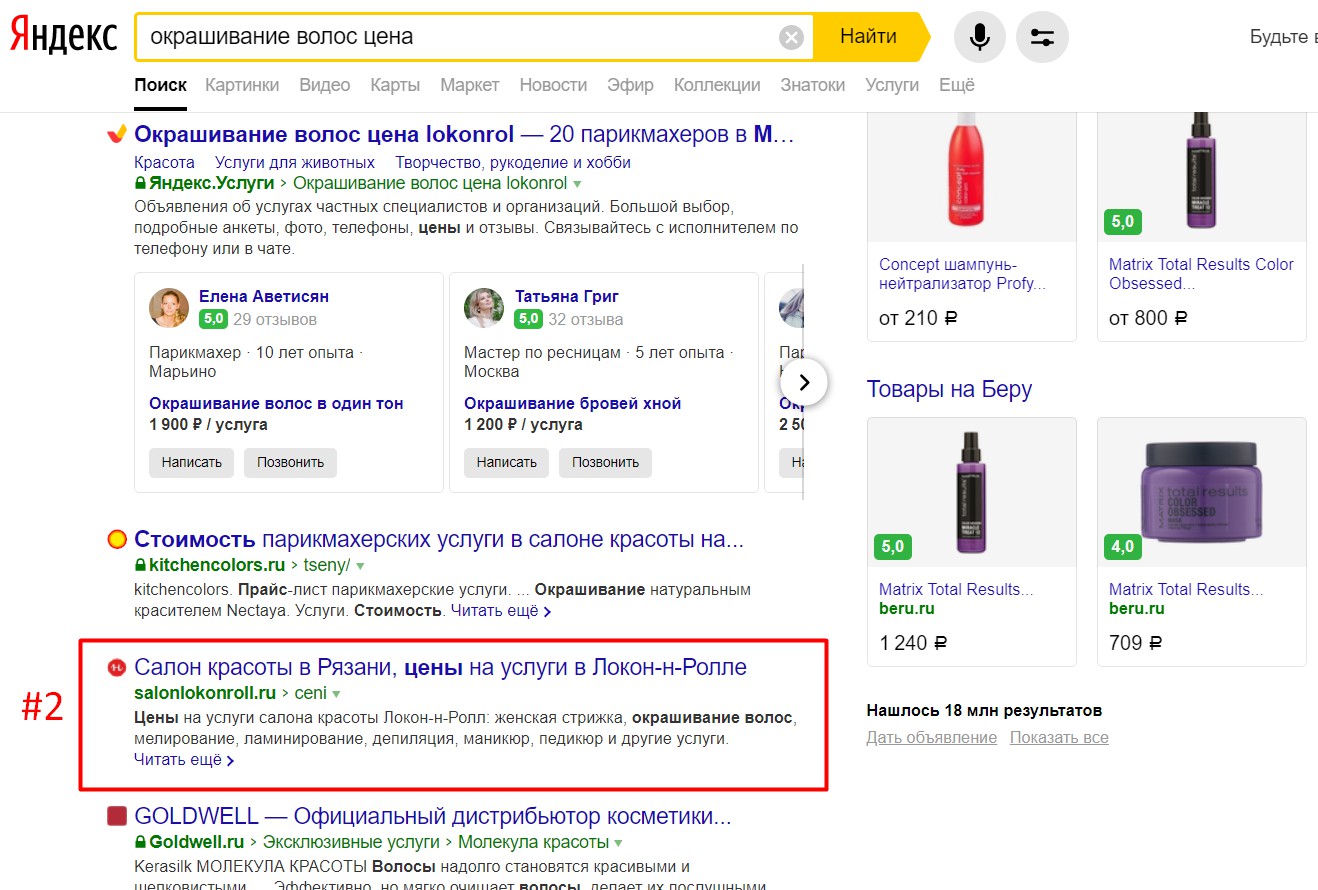Click the Дать объявление link
1318x890 pixels.
(x=932, y=738)
